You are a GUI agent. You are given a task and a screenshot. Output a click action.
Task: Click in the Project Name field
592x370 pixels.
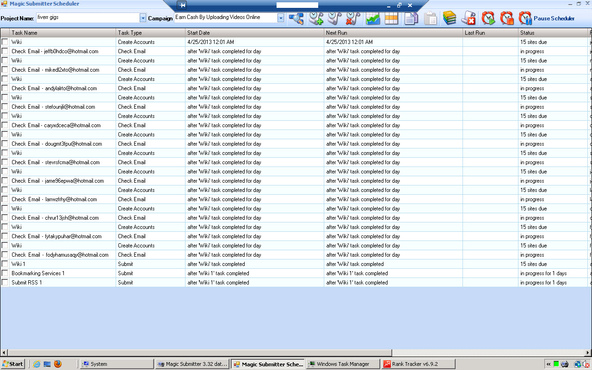(x=88, y=18)
